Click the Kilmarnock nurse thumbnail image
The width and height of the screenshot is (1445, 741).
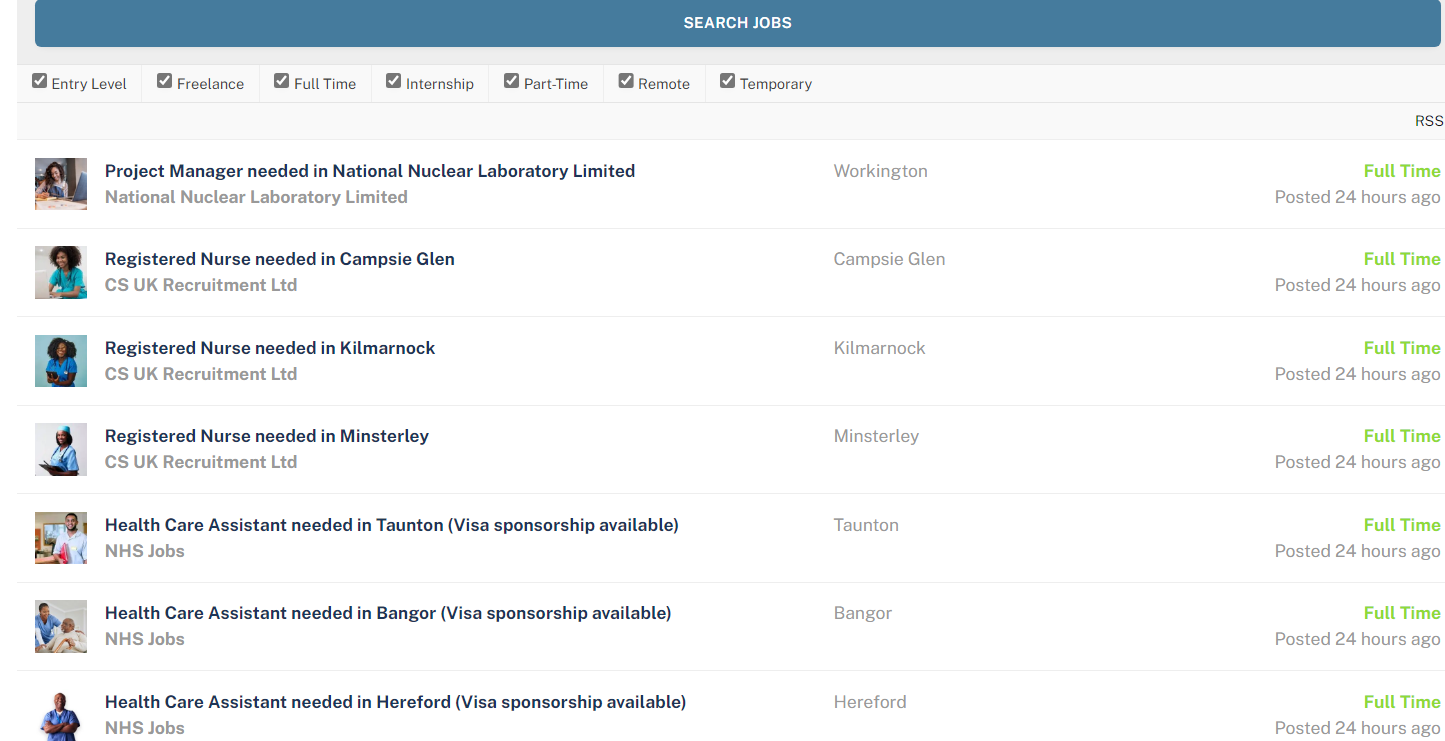pyautogui.click(x=61, y=361)
